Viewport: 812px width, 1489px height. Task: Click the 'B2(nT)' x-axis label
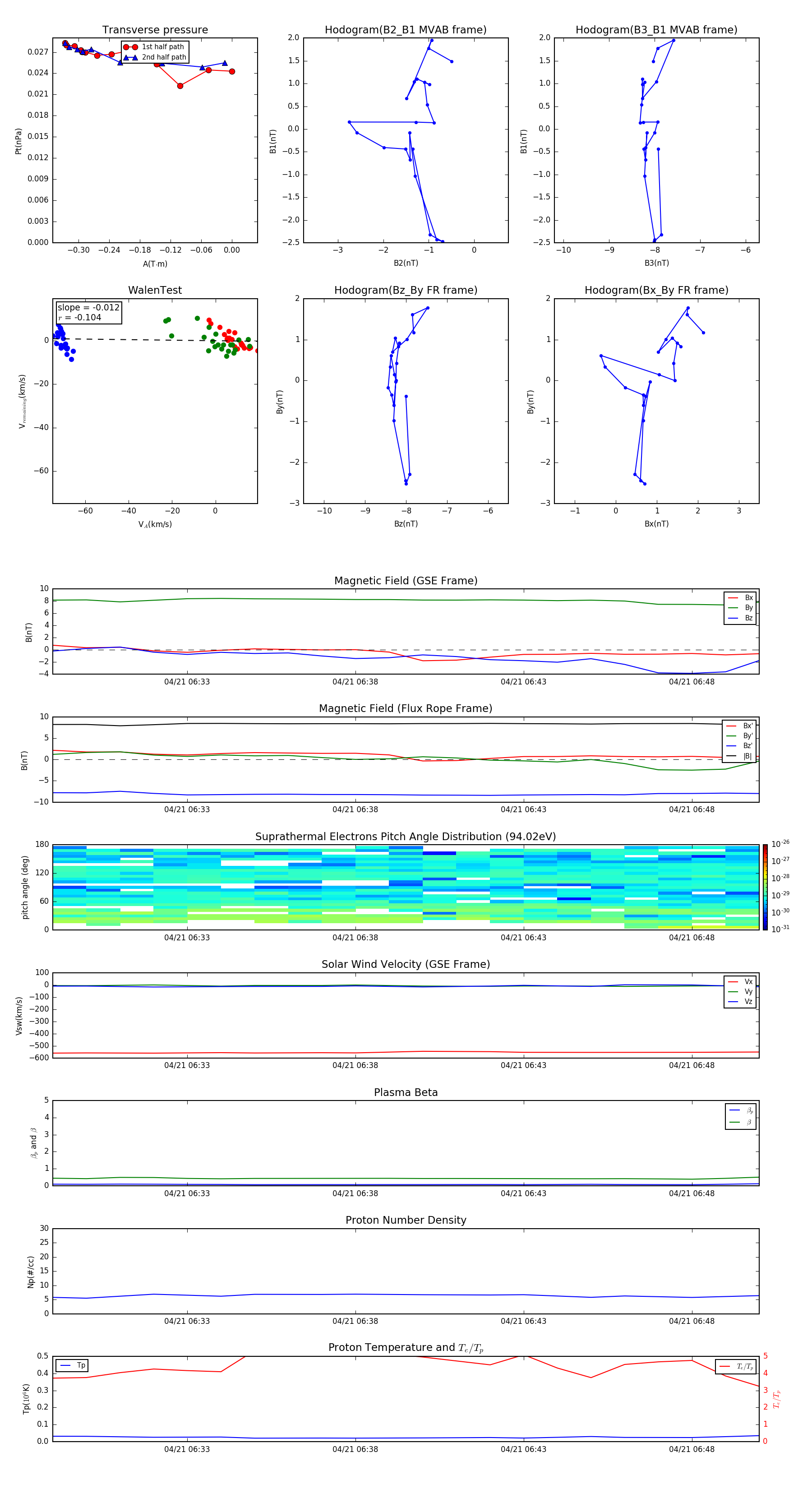click(406, 263)
